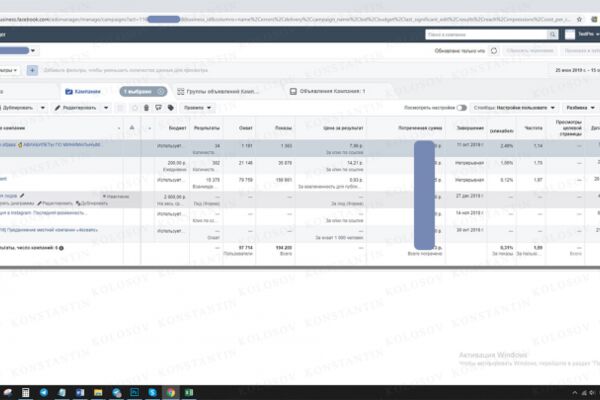Open the Правила dropdown
The height and width of the screenshot is (400, 600).
click(x=197, y=108)
